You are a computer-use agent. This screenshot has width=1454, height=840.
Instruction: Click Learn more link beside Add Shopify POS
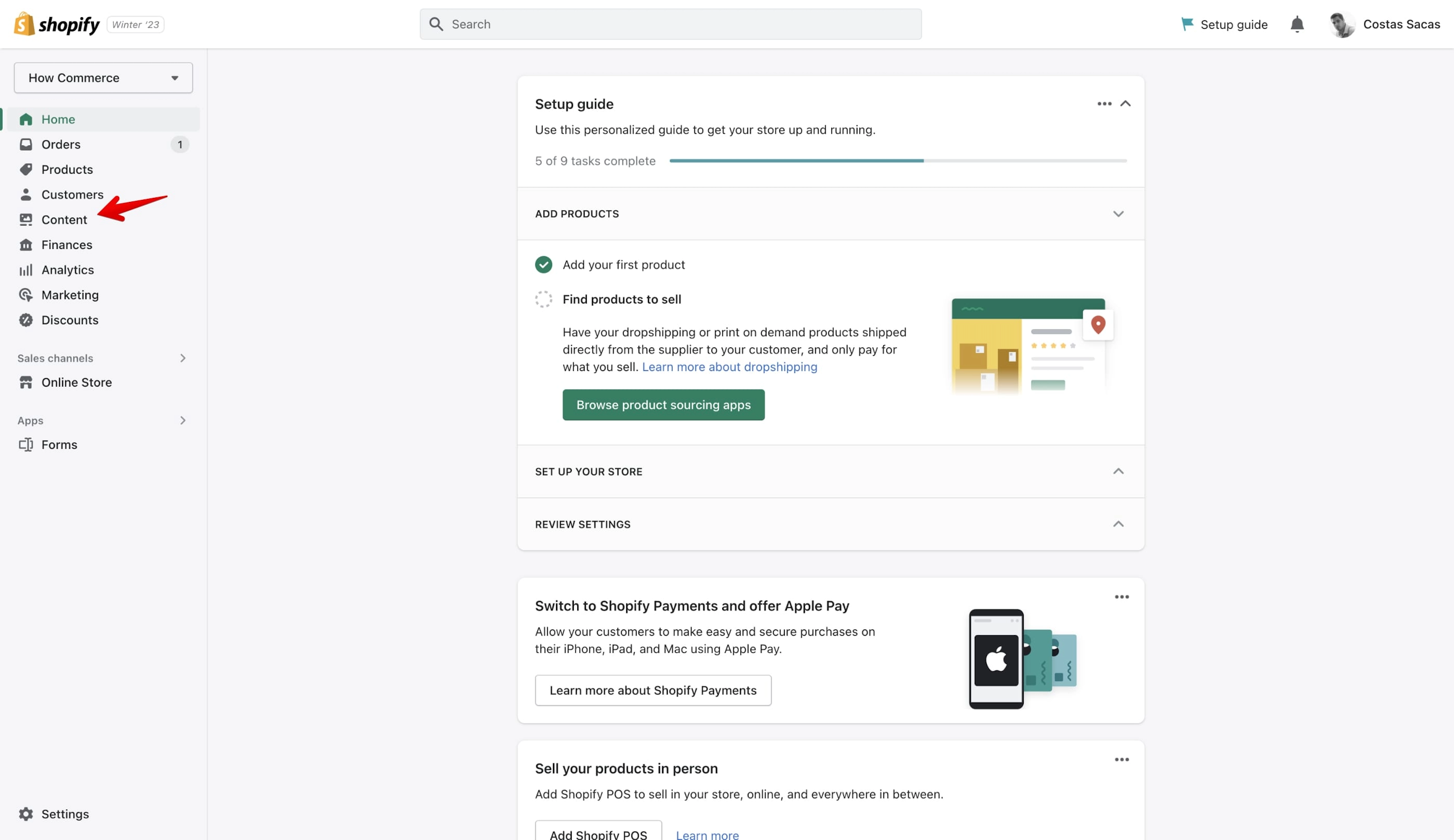pyautogui.click(x=707, y=834)
